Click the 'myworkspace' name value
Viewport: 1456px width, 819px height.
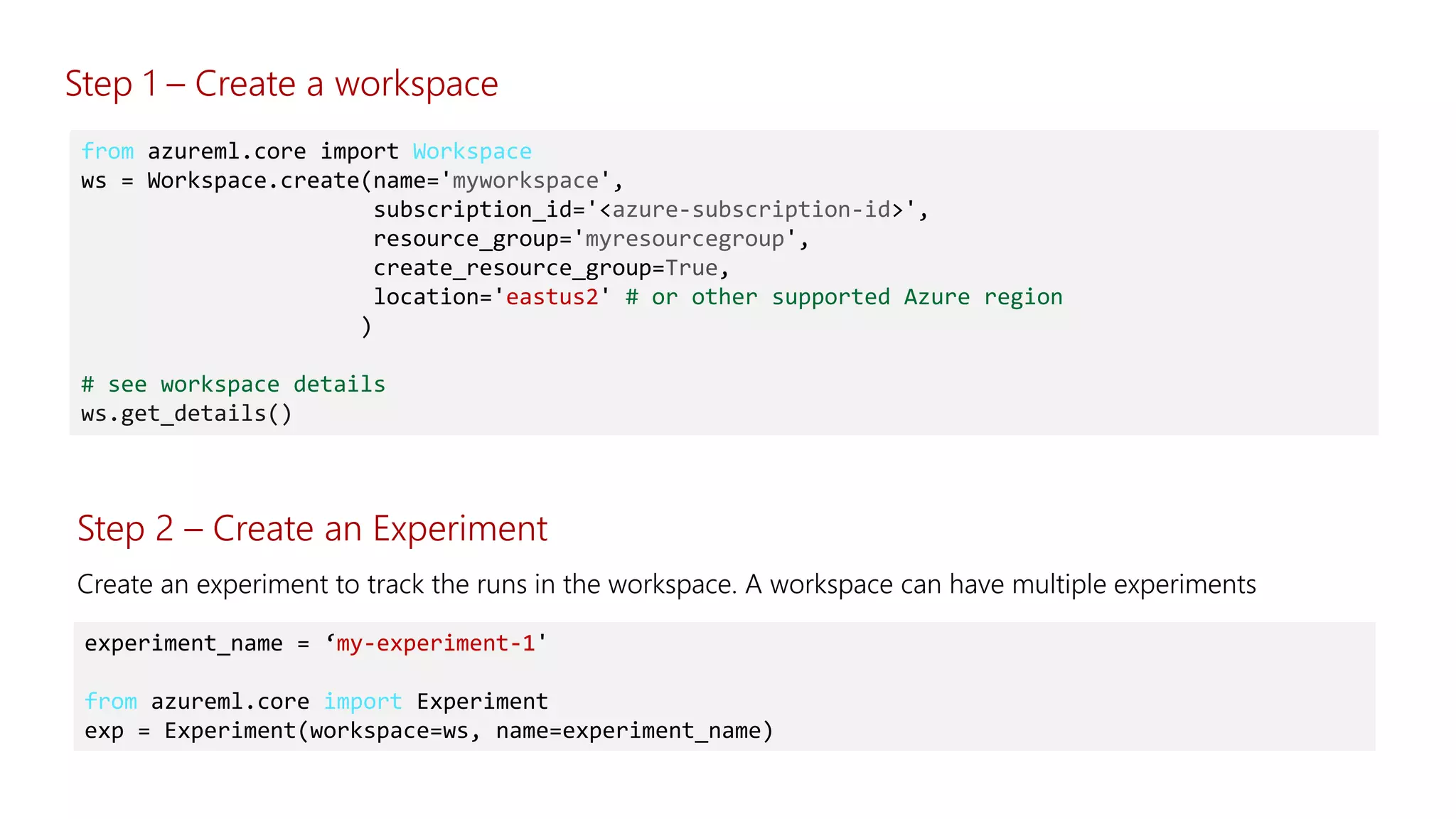click(x=525, y=181)
